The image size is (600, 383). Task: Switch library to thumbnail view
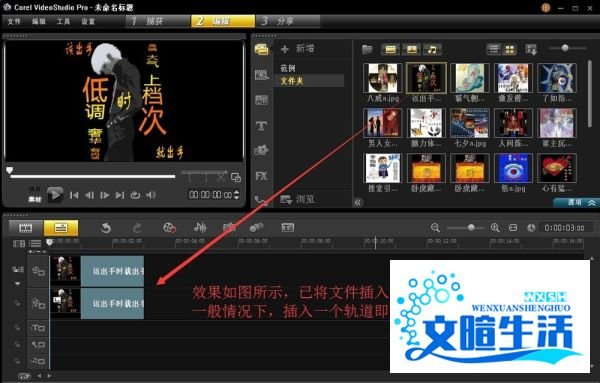coord(510,49)
